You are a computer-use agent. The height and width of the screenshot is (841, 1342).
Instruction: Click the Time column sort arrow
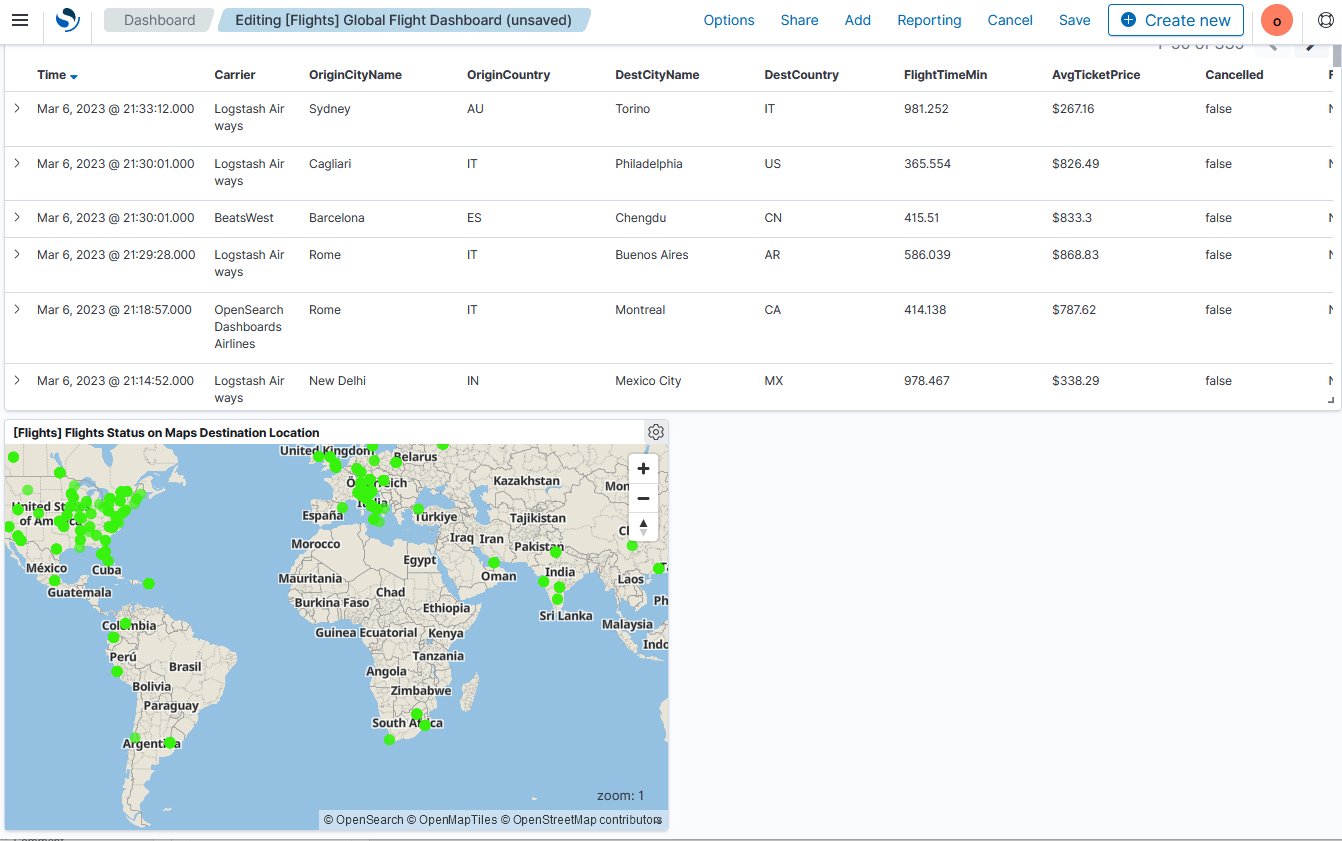click(x=74, y=76)
